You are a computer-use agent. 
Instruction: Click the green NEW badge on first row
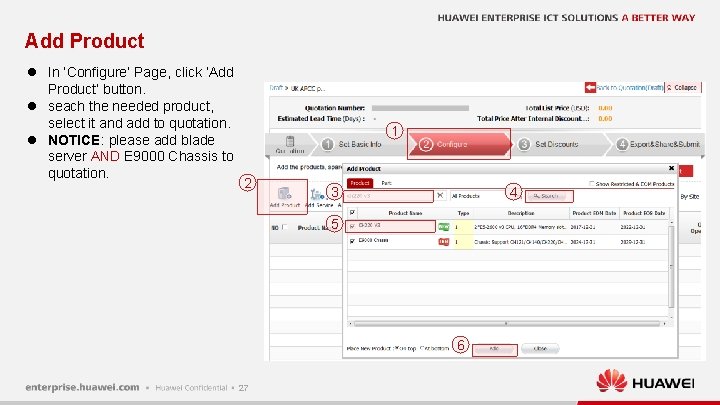point(444,227)
